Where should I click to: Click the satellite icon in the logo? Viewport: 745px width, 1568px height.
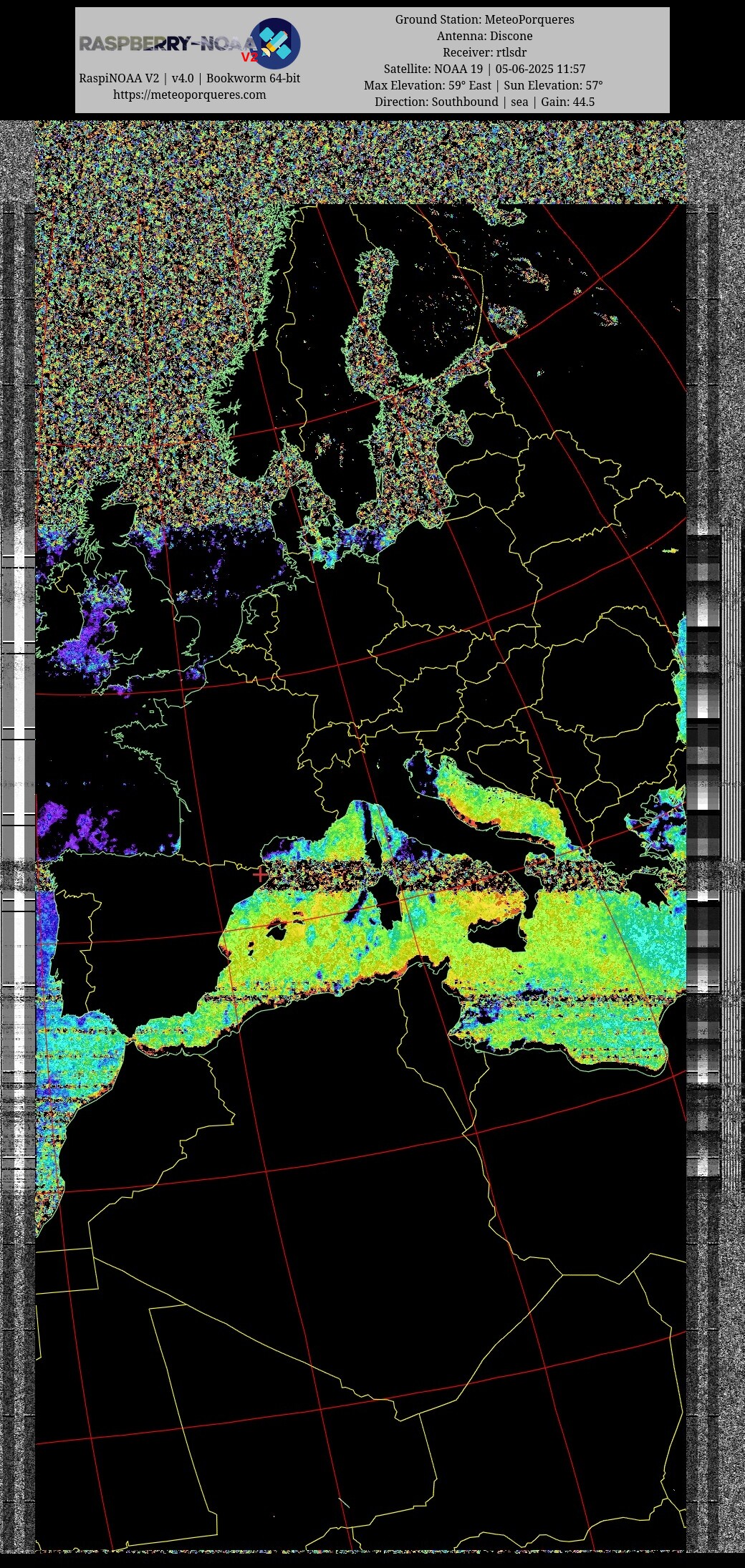pyautogui.click(x=275, y=44)
